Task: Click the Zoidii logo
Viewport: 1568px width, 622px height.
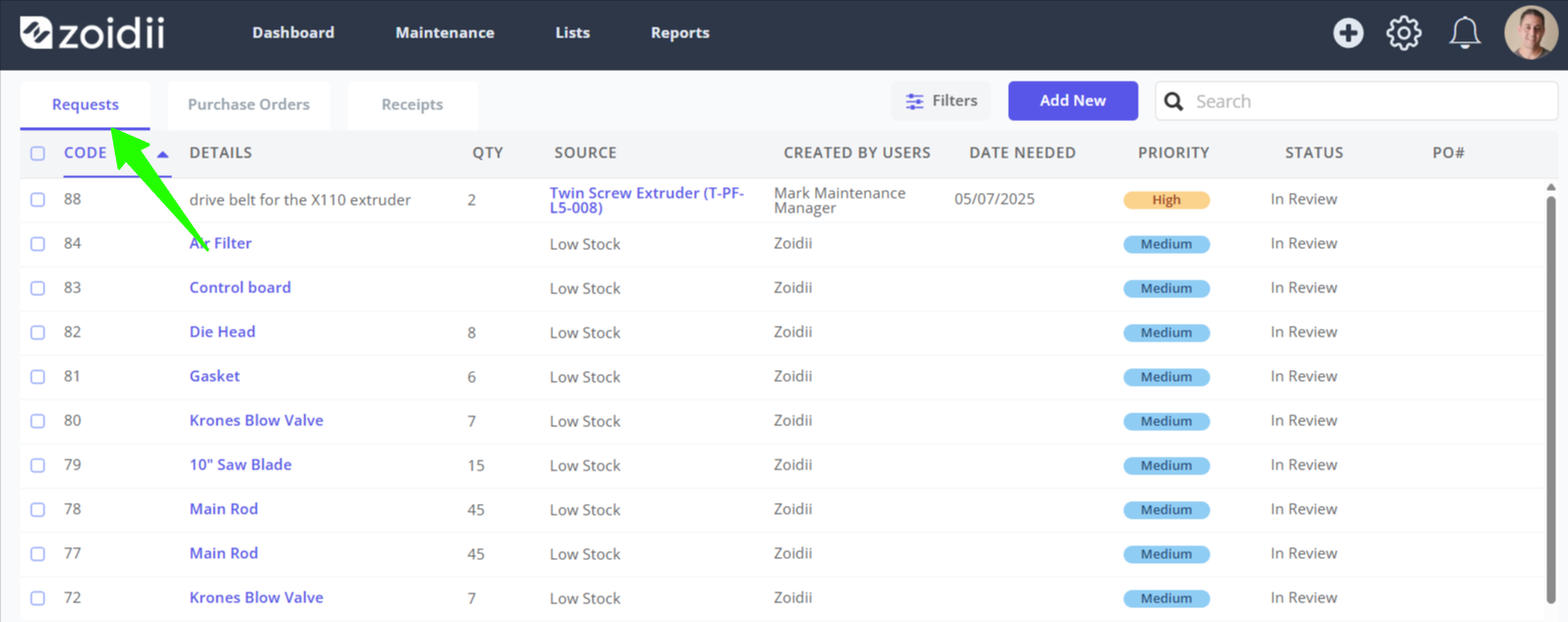Action: [93, 32]
